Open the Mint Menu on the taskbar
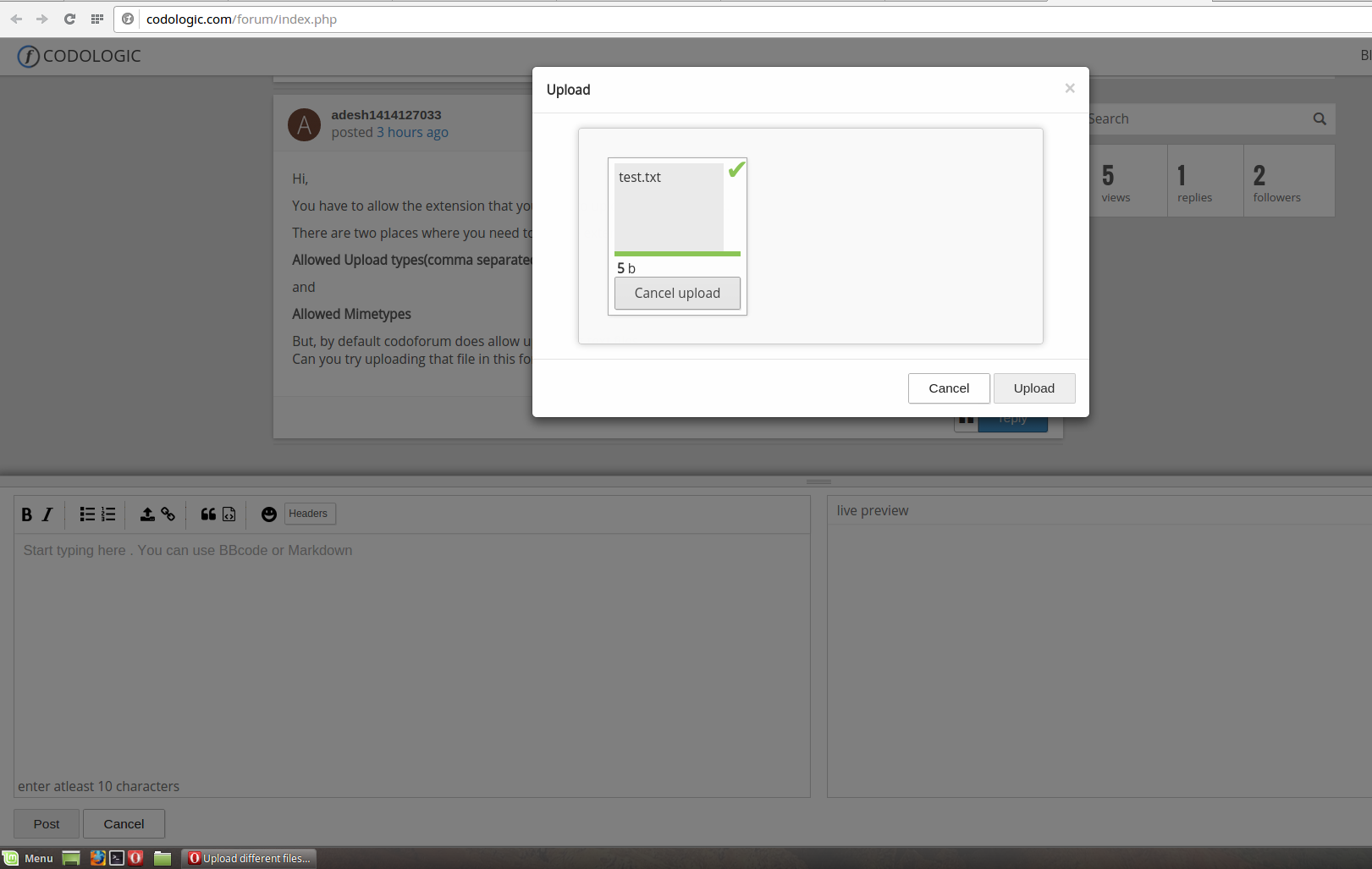1372x869 pixels. click(x=28, y=858)
